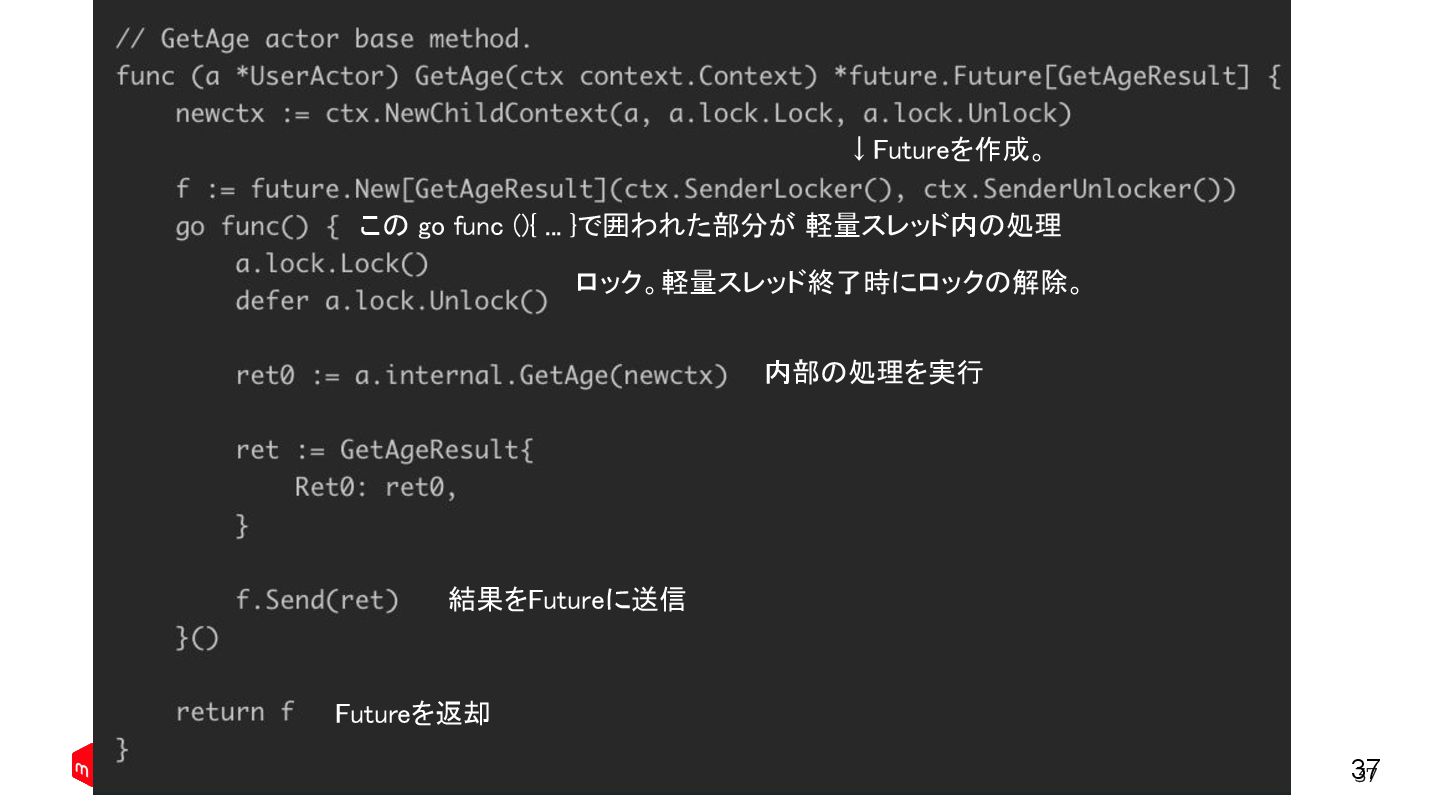Click the defer a.lock.Unlock() line
The height and width of the screenshot is (810, 1440).
(391, 301)
